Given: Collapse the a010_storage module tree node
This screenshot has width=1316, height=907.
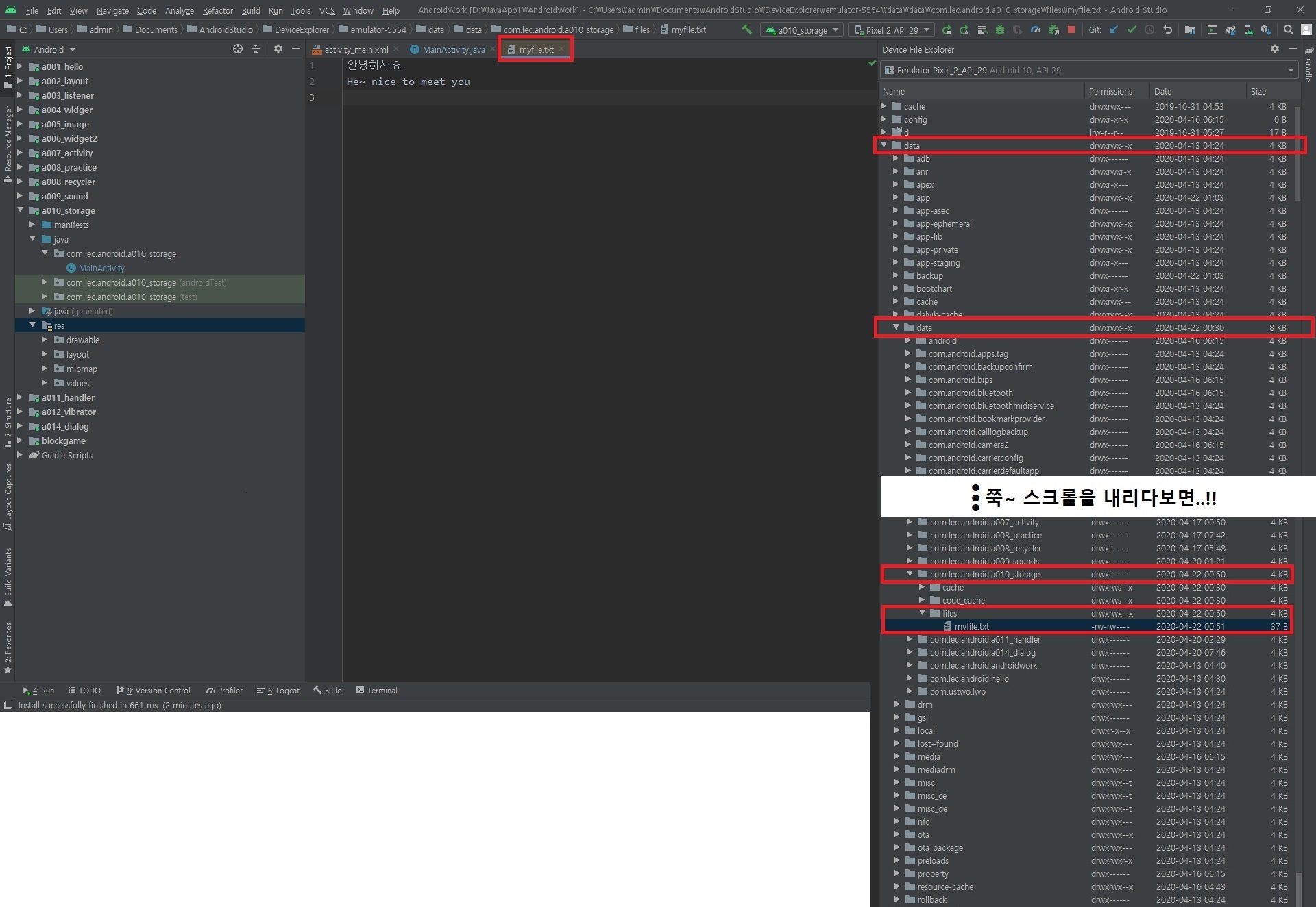Looking at the screenshot, I should pos(21,210).
